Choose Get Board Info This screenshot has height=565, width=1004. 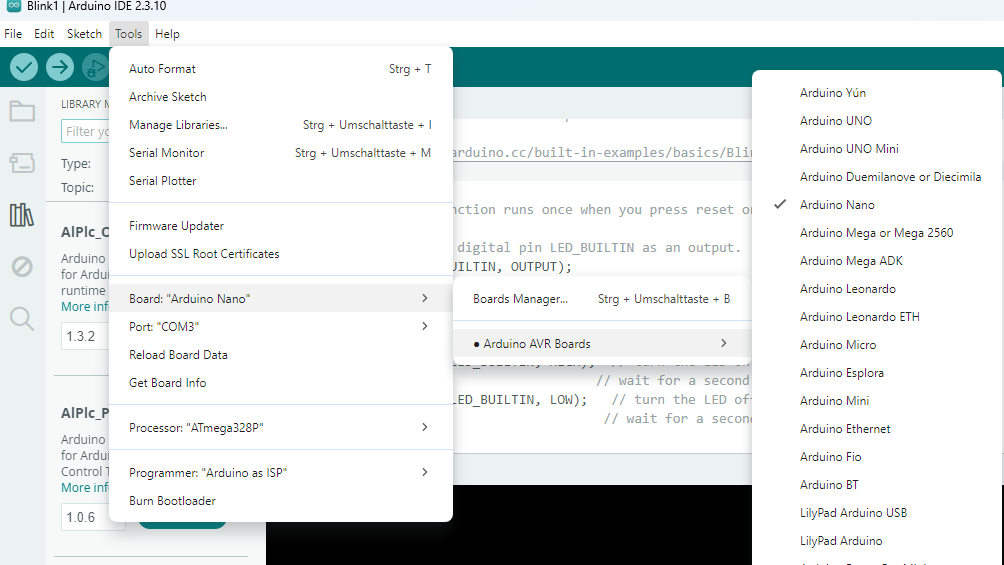[x=280, y=383]
